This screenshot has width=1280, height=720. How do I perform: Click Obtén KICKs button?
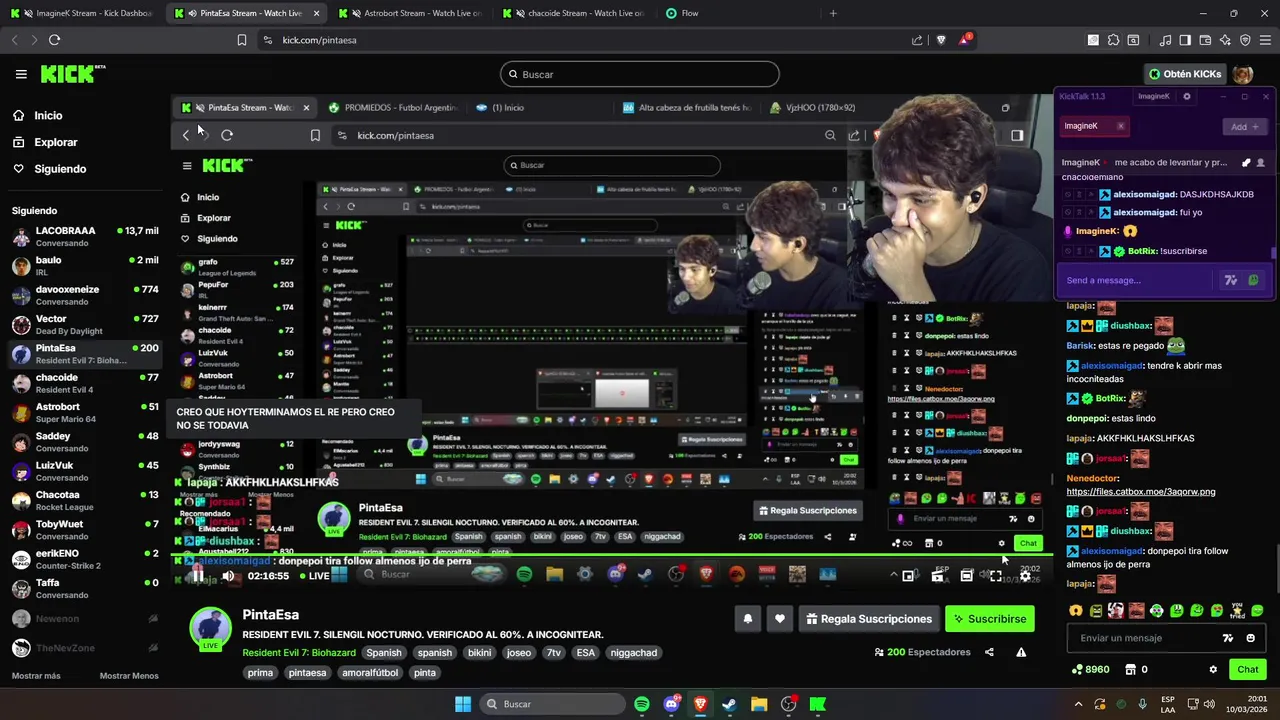click(x=1184, y=74)
